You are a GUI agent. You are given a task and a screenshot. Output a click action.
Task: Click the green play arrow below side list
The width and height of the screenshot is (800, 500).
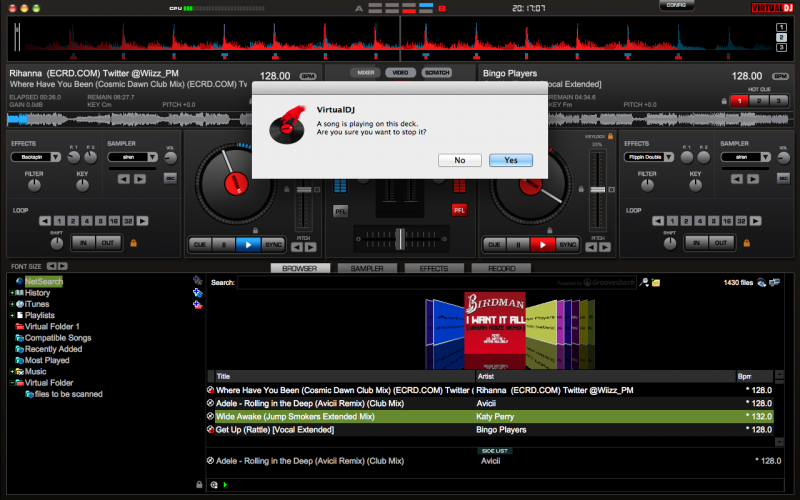pyautogui.click(x=225, y=485)
